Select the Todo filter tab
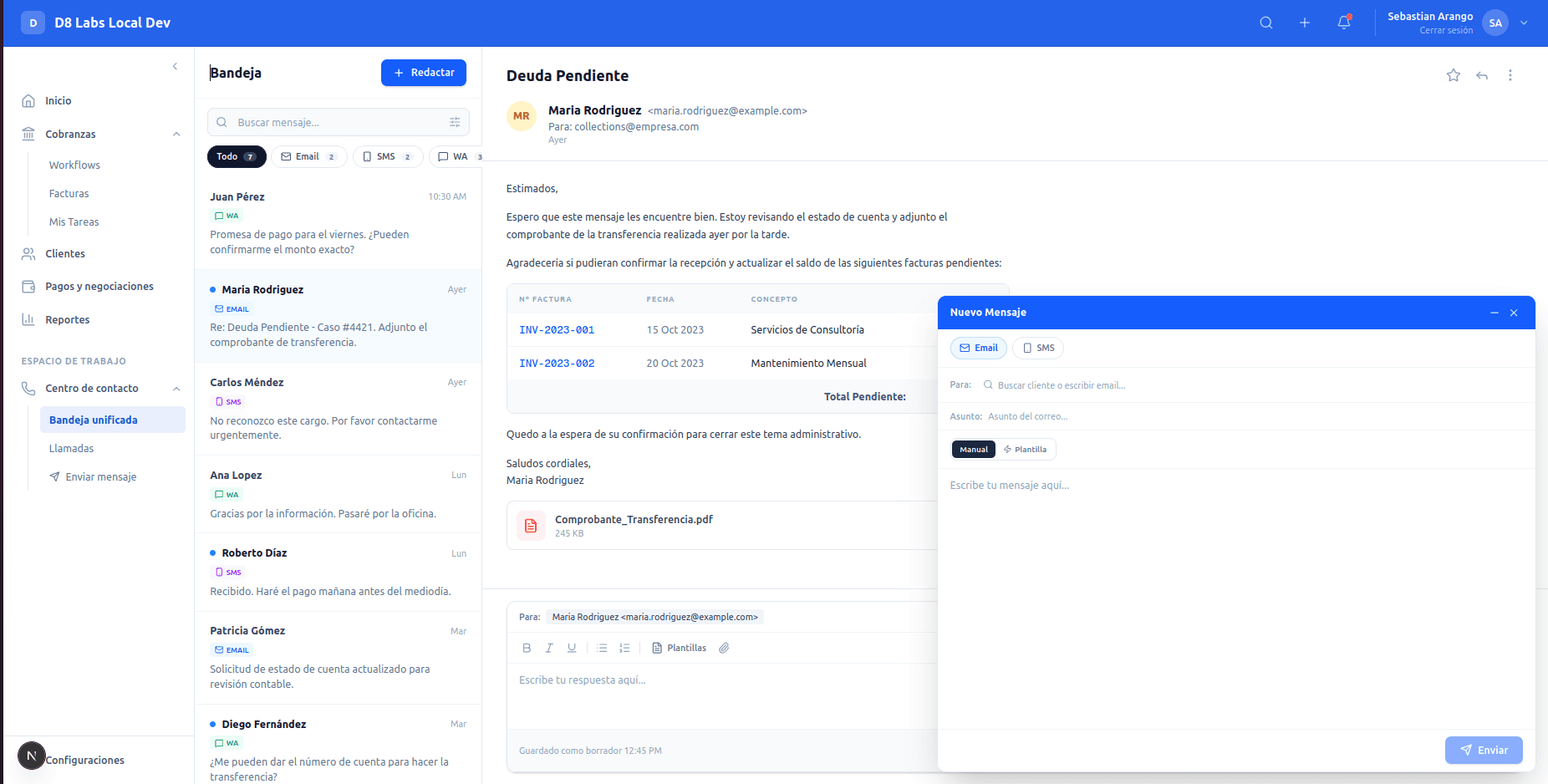Screen dimensions: 1548x784 tap(237, 156)
